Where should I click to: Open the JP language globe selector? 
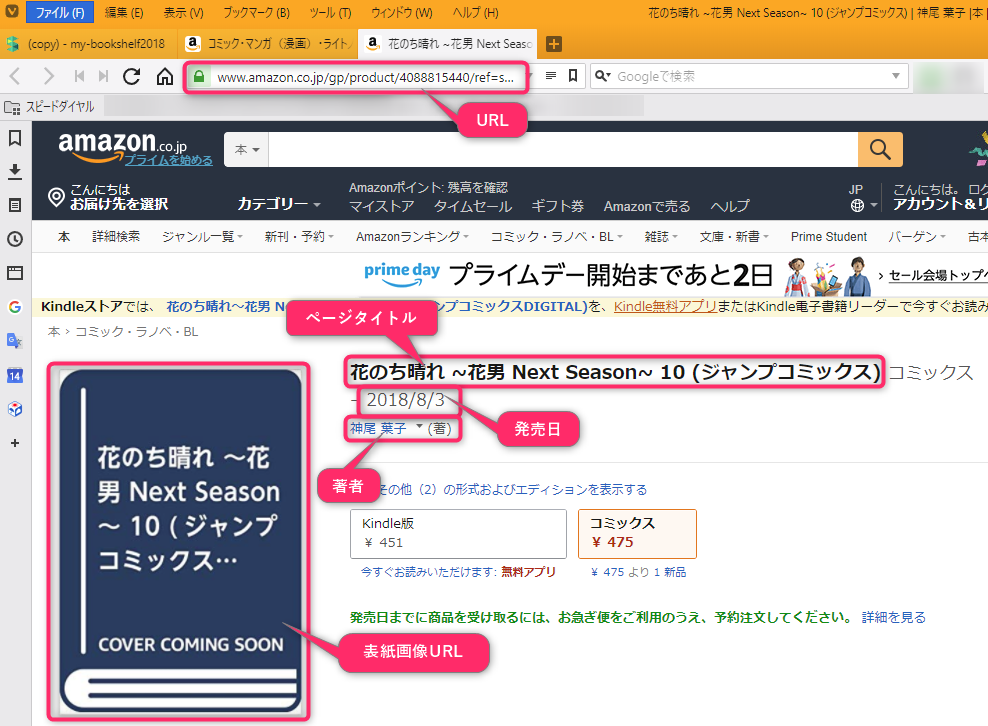click(863, 198)
